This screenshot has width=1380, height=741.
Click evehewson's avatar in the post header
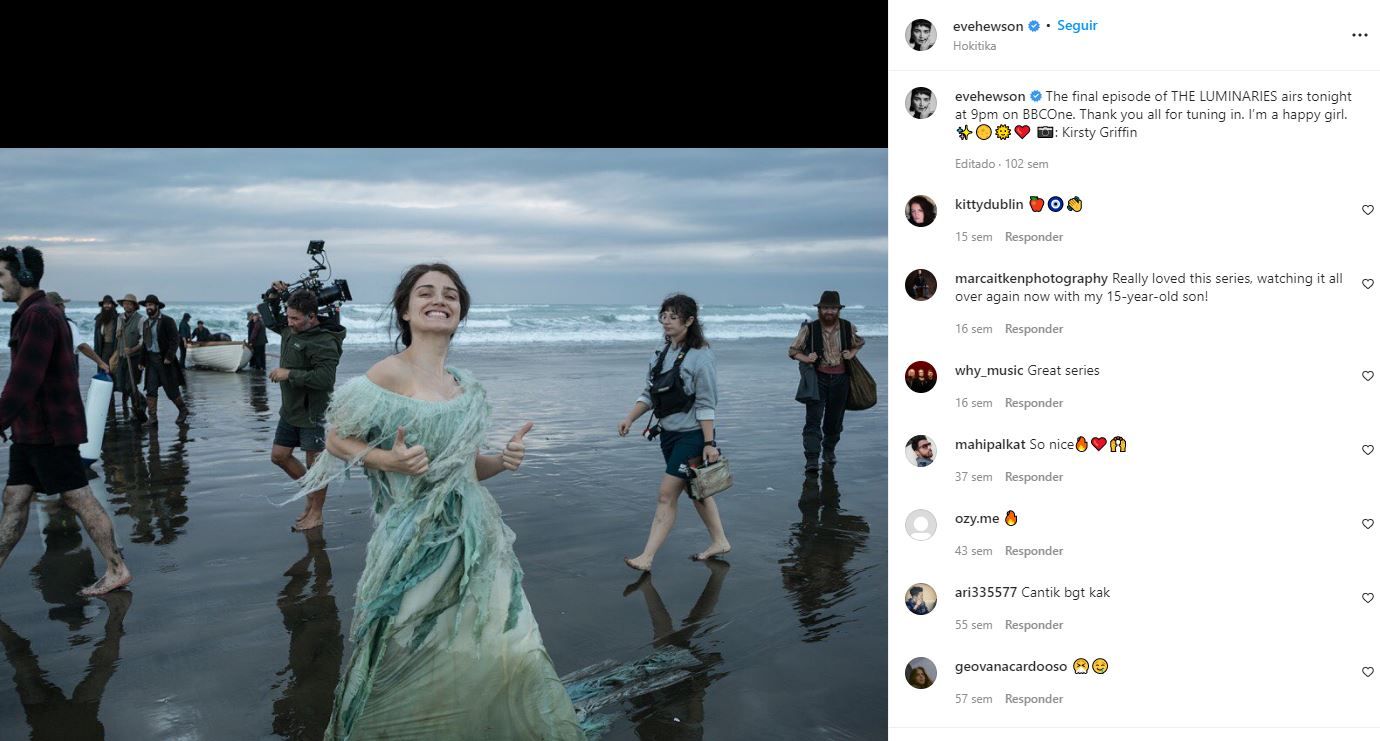coord(921,35)
